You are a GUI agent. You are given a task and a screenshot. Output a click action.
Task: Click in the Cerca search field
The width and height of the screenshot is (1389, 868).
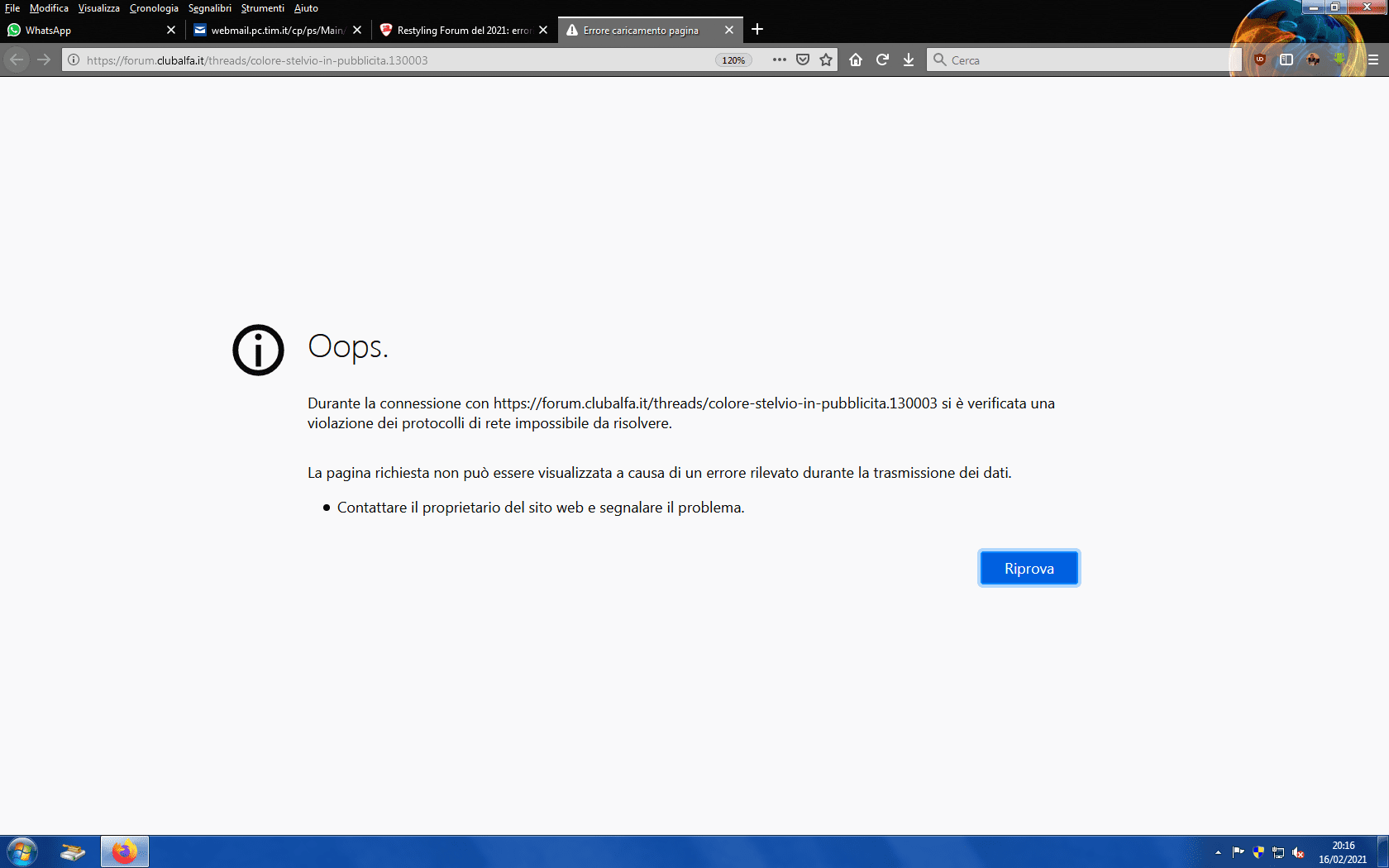[x=1083, y=60]
